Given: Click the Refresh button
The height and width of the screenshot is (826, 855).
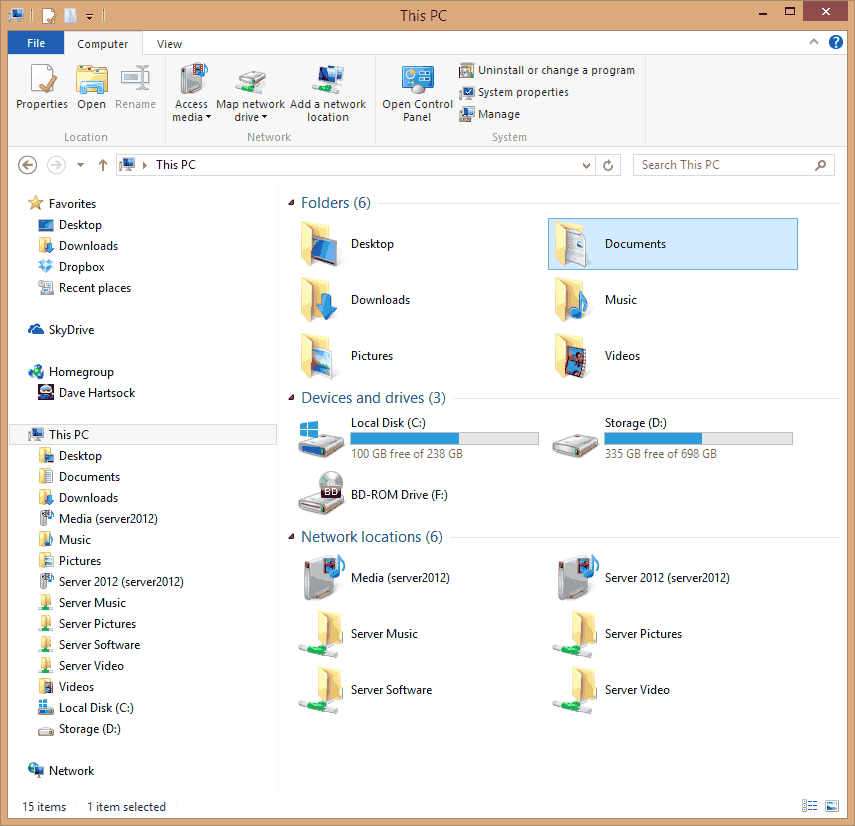Looking at the screenshot, I should pyautogui.click(x=608, y=165).
